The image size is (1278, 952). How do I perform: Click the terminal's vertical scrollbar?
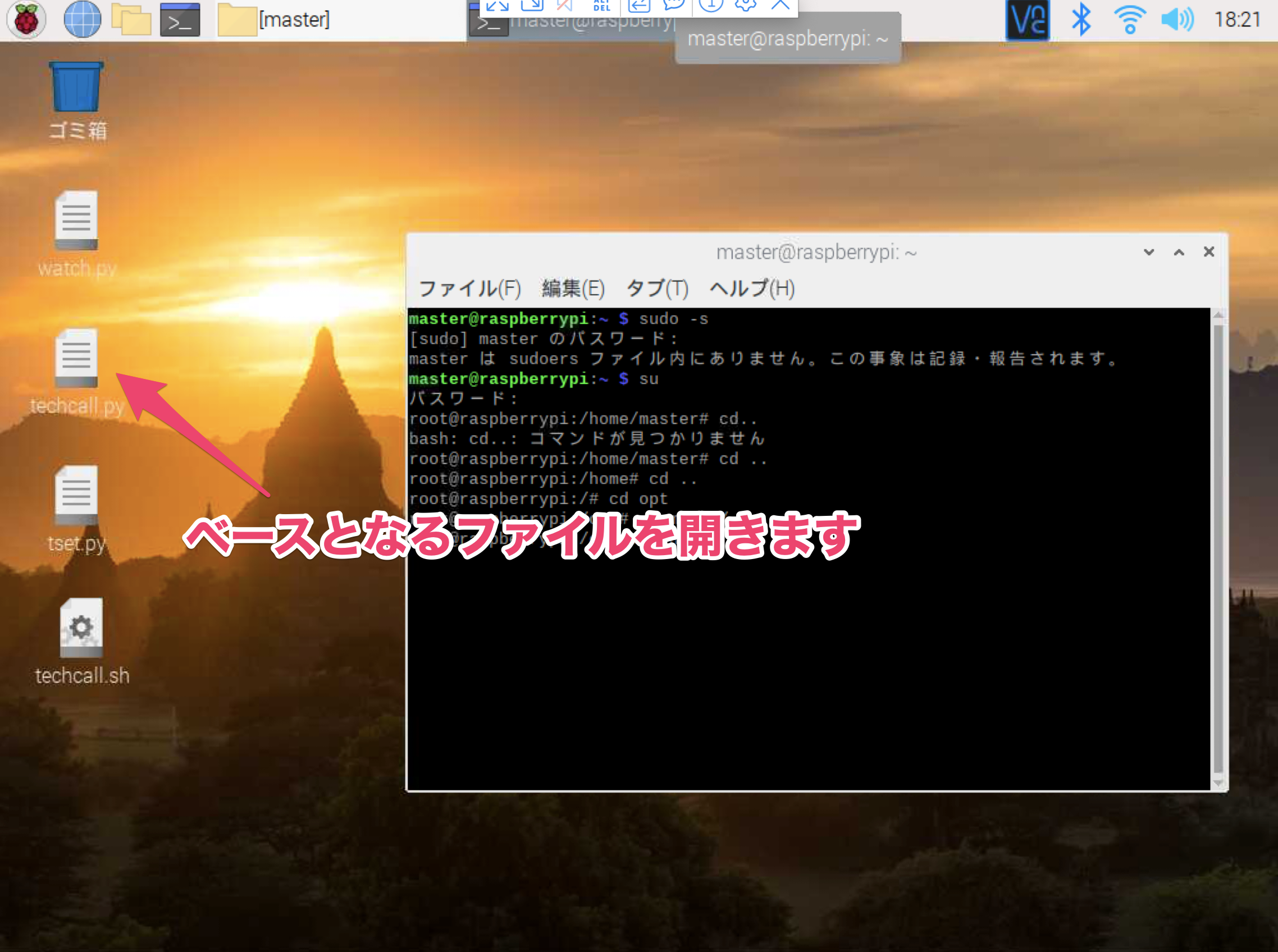(1217, 547)
